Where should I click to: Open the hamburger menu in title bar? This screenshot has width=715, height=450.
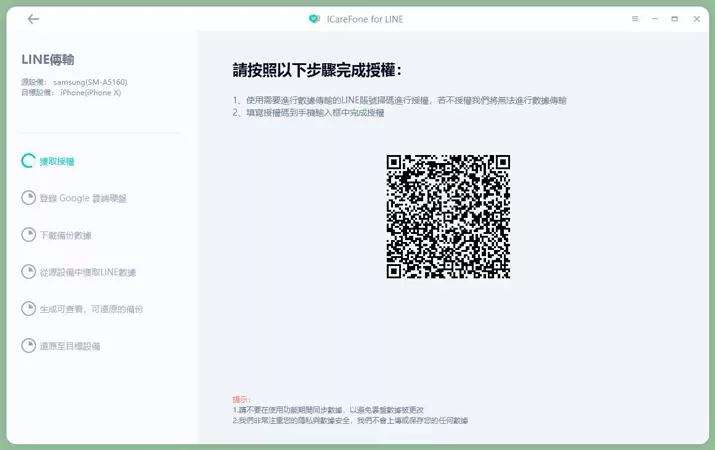point(635,19)
